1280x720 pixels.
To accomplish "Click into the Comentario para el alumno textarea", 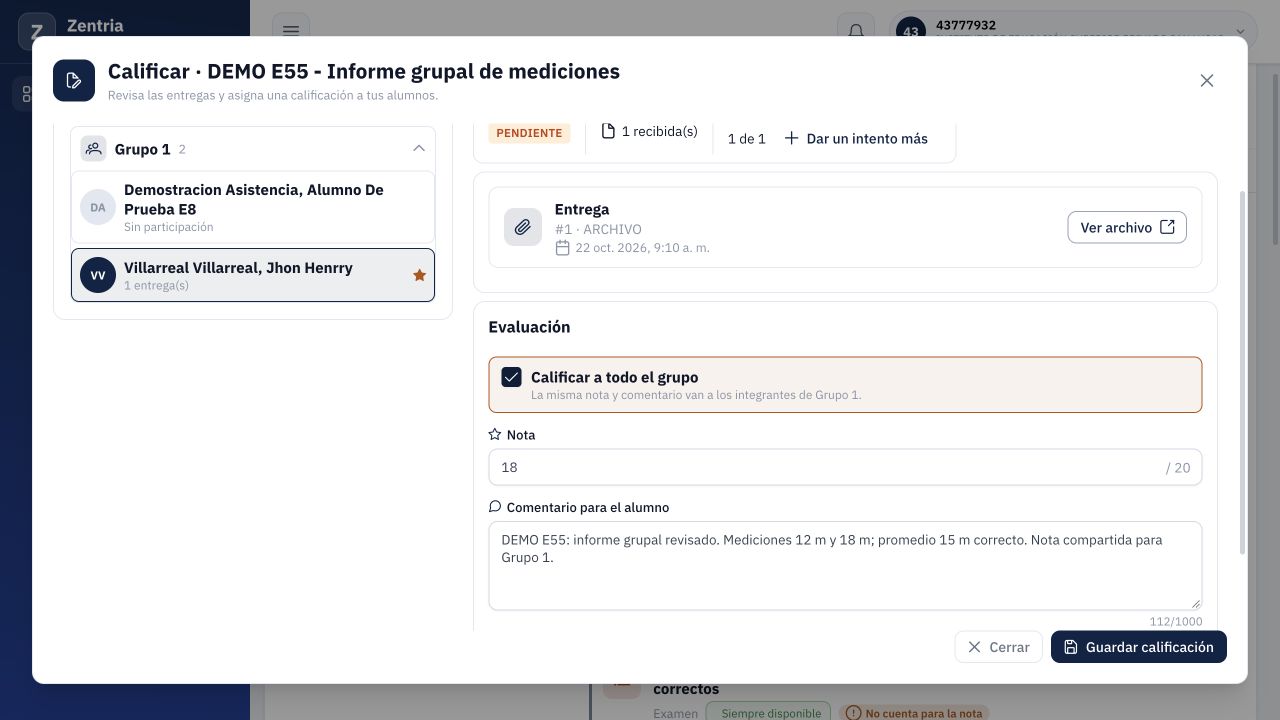I will coord(845,565).
